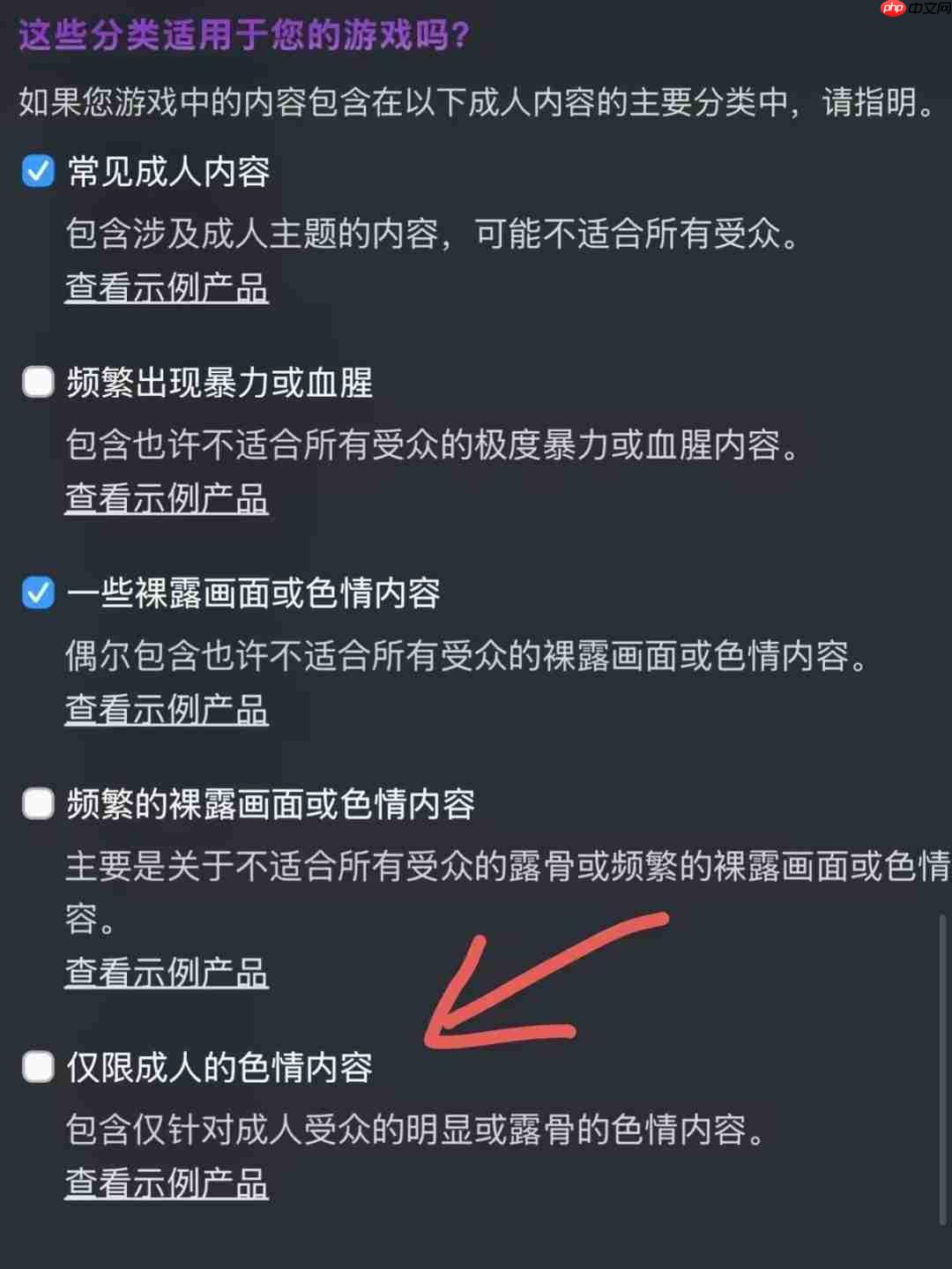Image resolution: width=952 pixels, height=1269 pixels.
Task: View example products under 一些裸露画面或色情内容
Action: 167,709
